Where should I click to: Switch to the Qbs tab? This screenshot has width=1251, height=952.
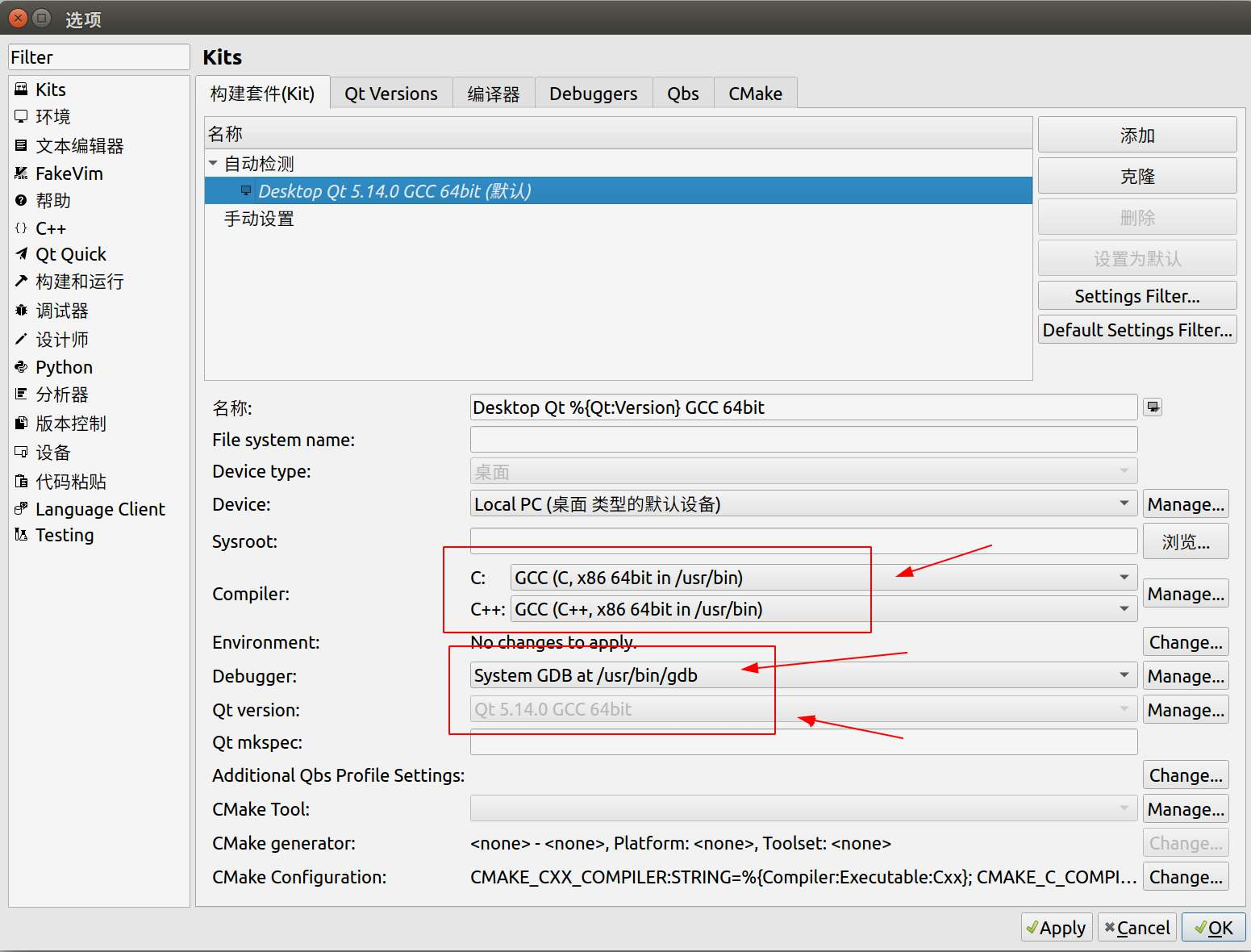click(683, 94)
